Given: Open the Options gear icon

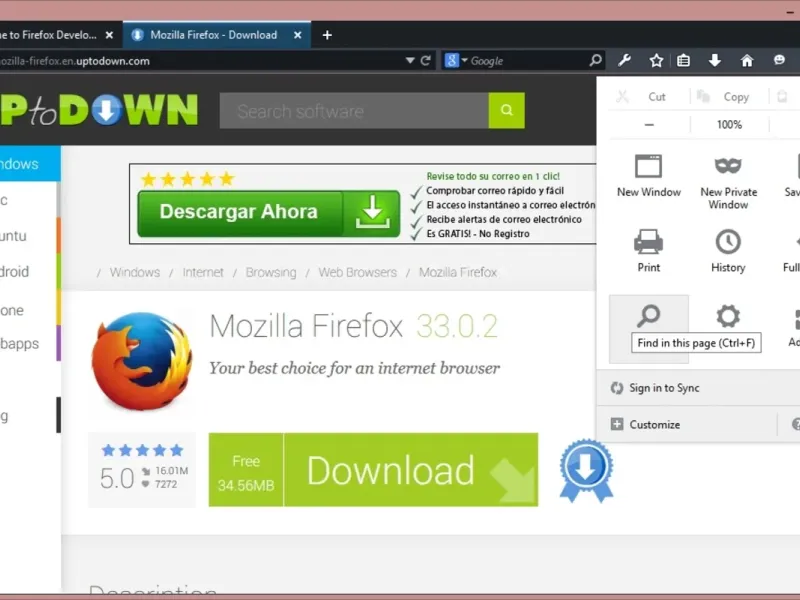Looking at the screenshot, I should coord(728,317).
